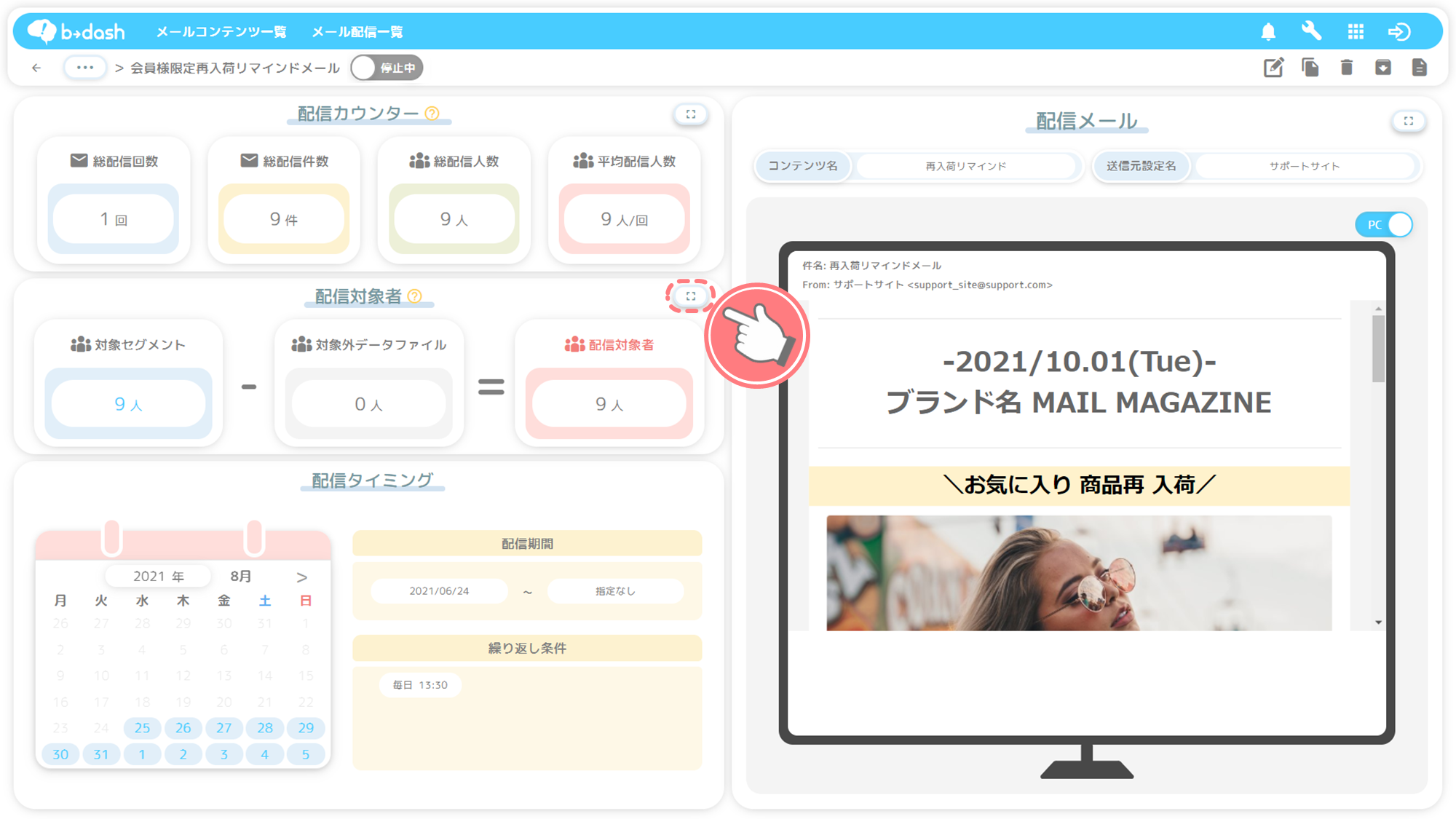Click the edit pencil icon
The height and width of the screenshot is (819, 1456).
point(1273,68)
